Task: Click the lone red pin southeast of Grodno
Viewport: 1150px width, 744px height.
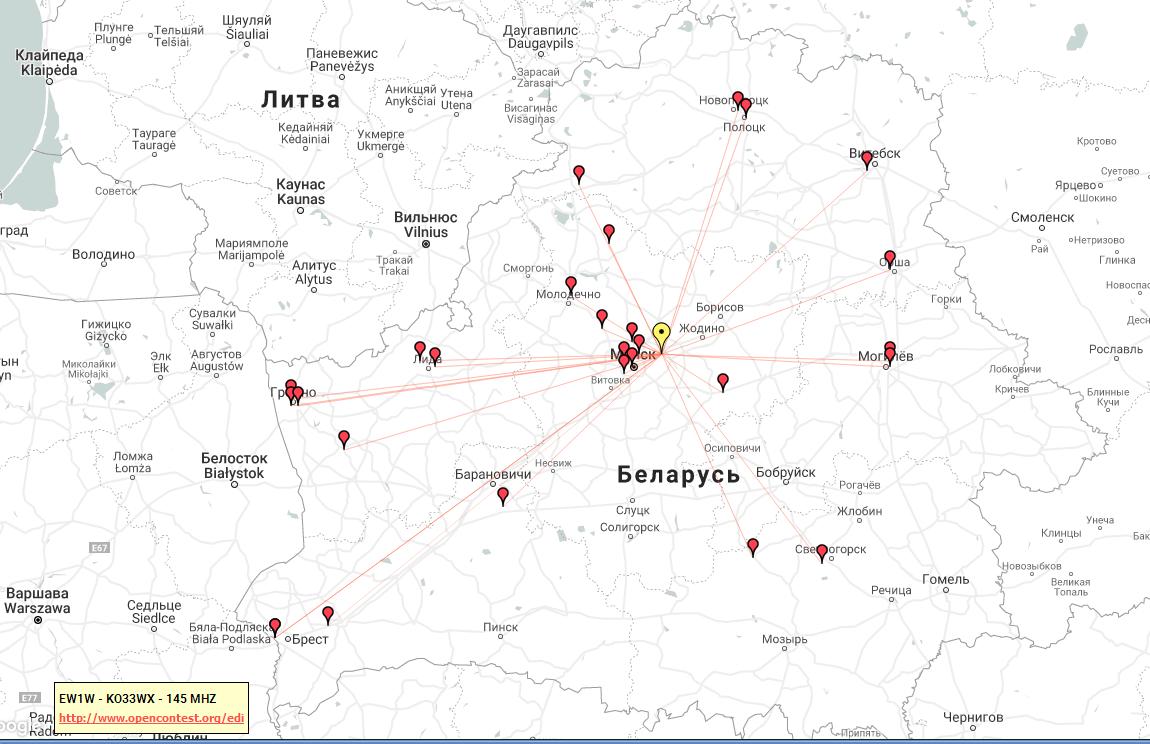Action: tap(344, 438)
